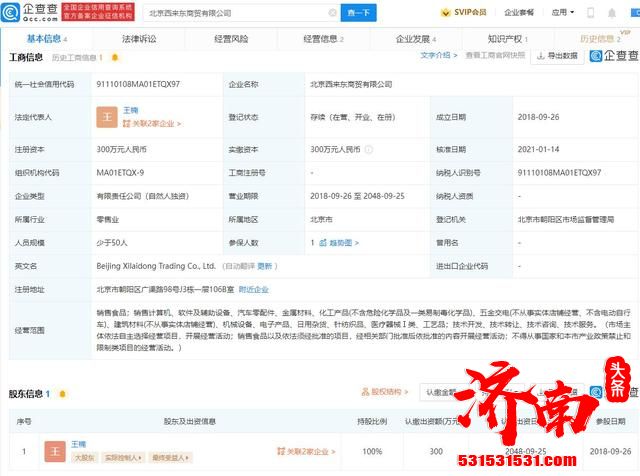Open 关联2家企业 under legal representative

pos(152,123)
